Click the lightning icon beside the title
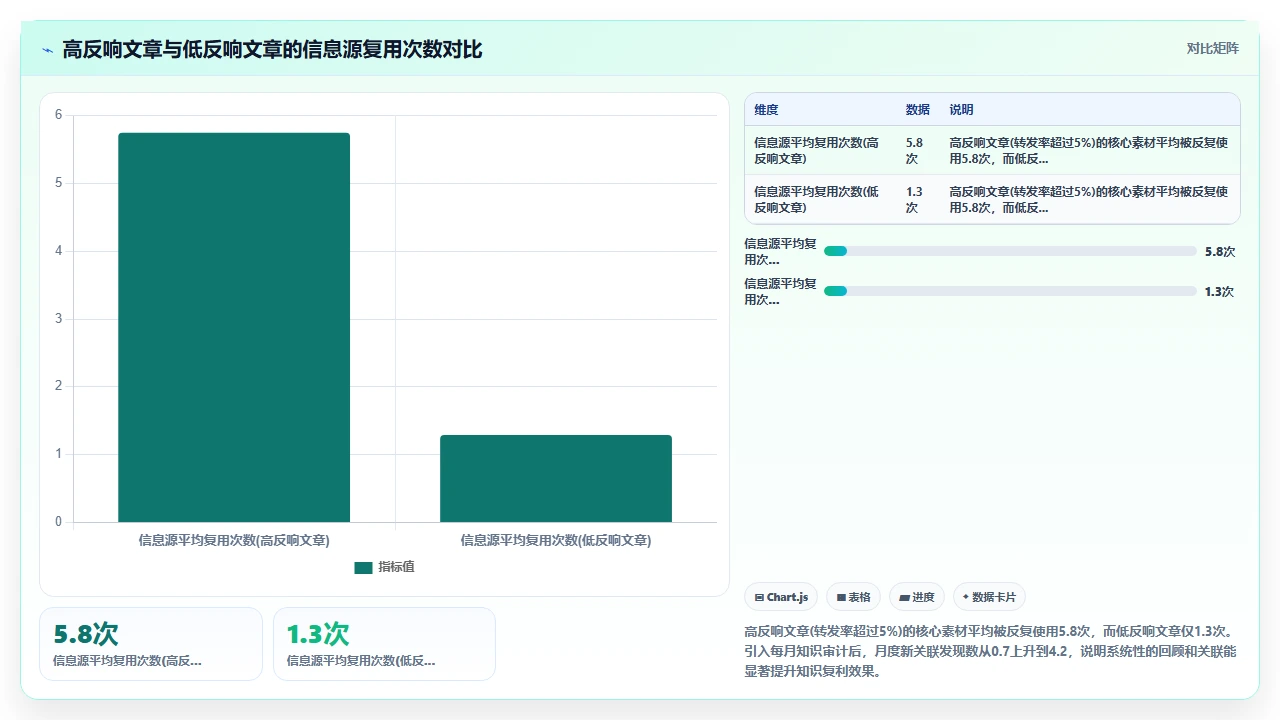The height and width of the screenshot is (720, 1280). 48,49
